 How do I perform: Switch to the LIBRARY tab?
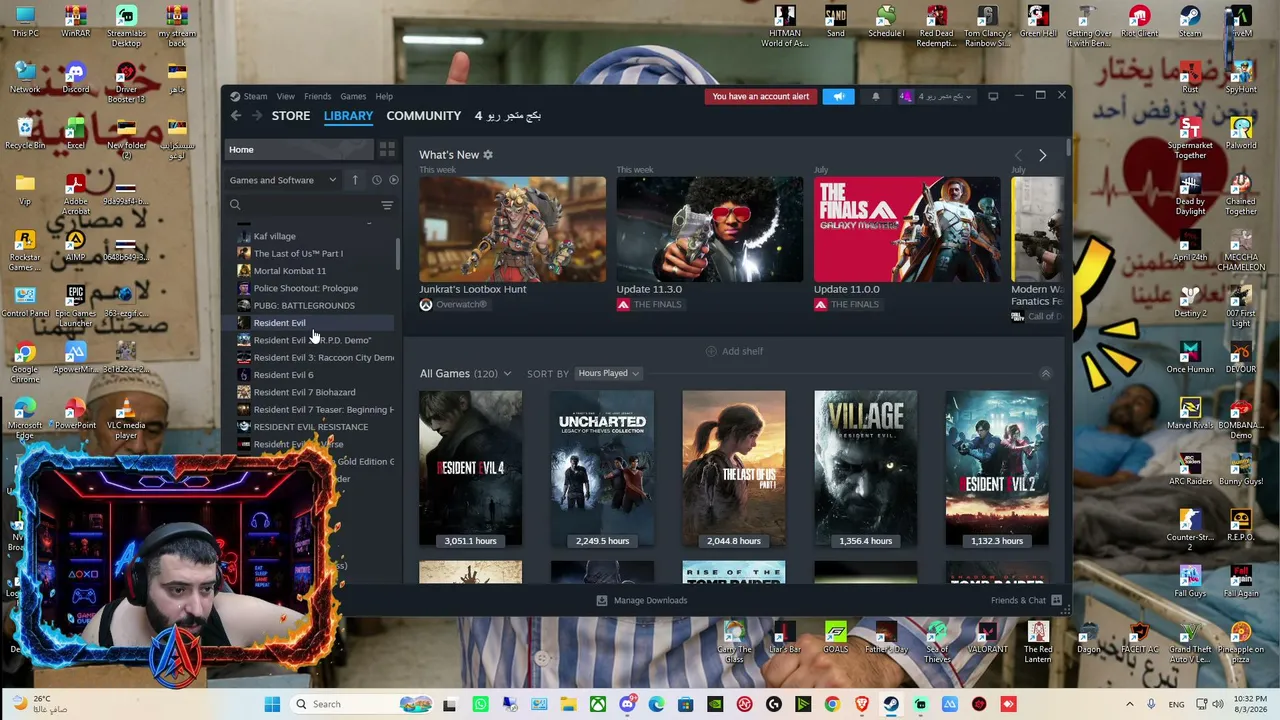click(348, 116)
